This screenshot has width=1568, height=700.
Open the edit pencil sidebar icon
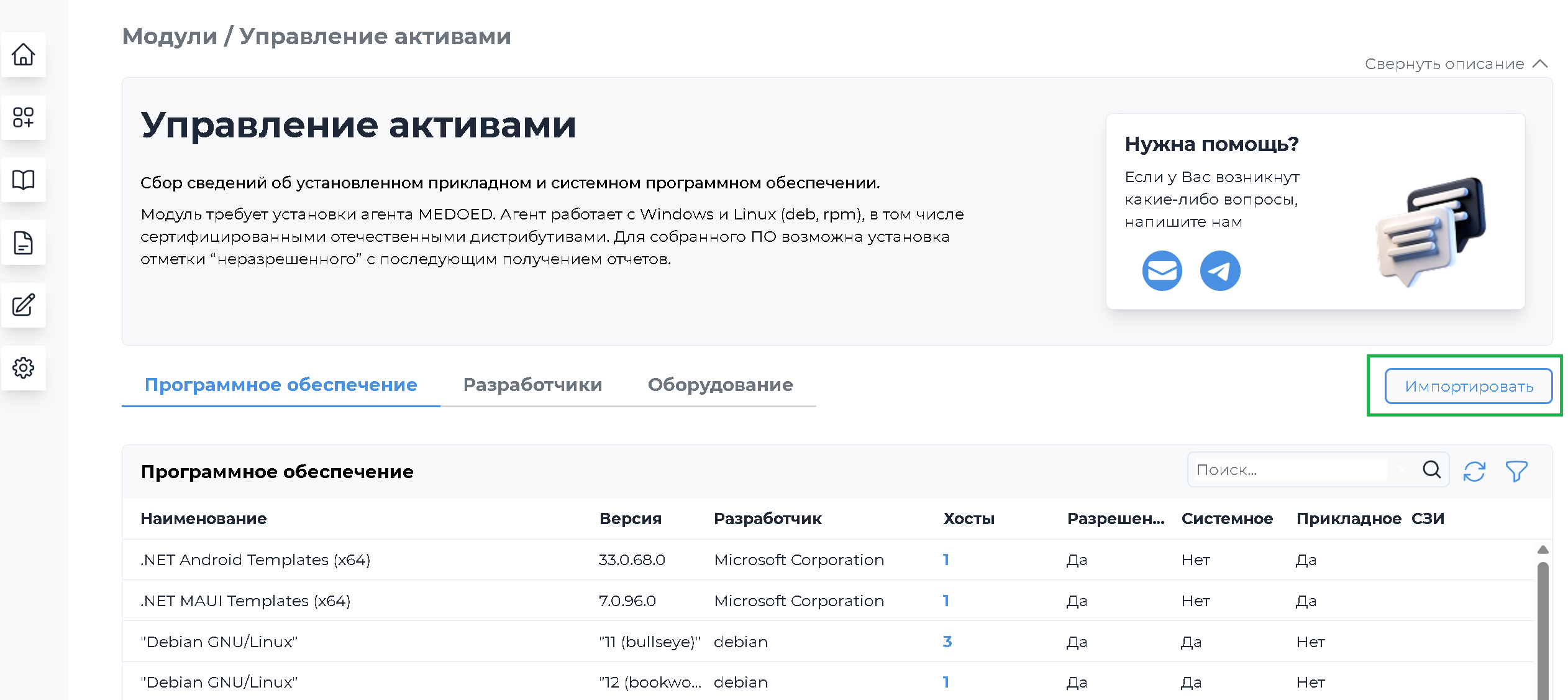point(24,305)
